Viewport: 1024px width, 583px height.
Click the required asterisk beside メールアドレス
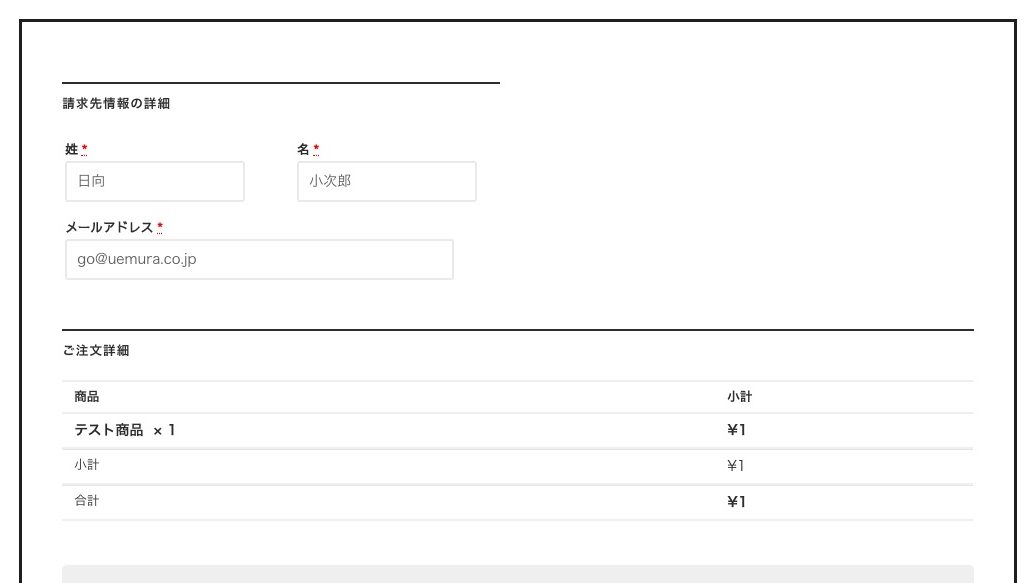click(160, 227)
